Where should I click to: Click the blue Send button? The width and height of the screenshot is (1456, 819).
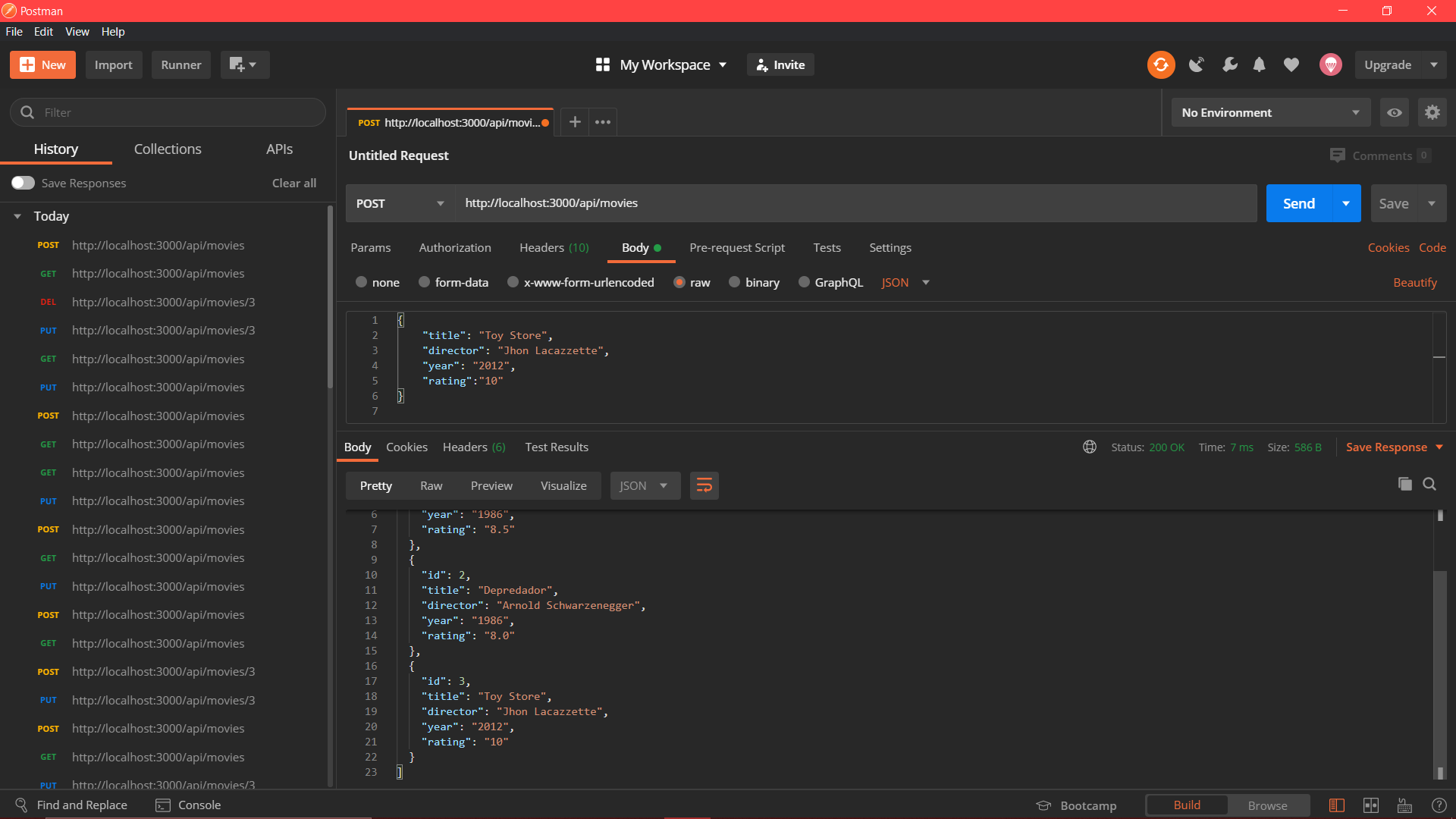(x=1298, y=203)
